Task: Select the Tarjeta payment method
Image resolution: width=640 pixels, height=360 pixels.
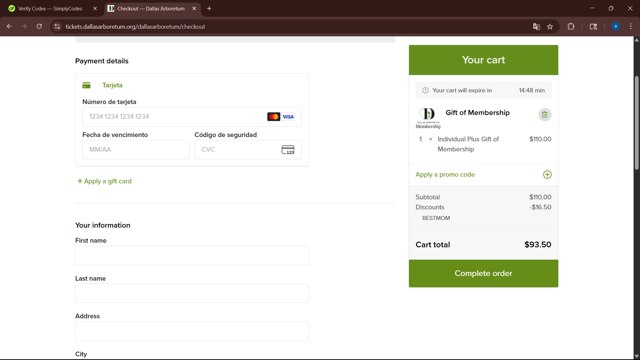Action: 112,85
